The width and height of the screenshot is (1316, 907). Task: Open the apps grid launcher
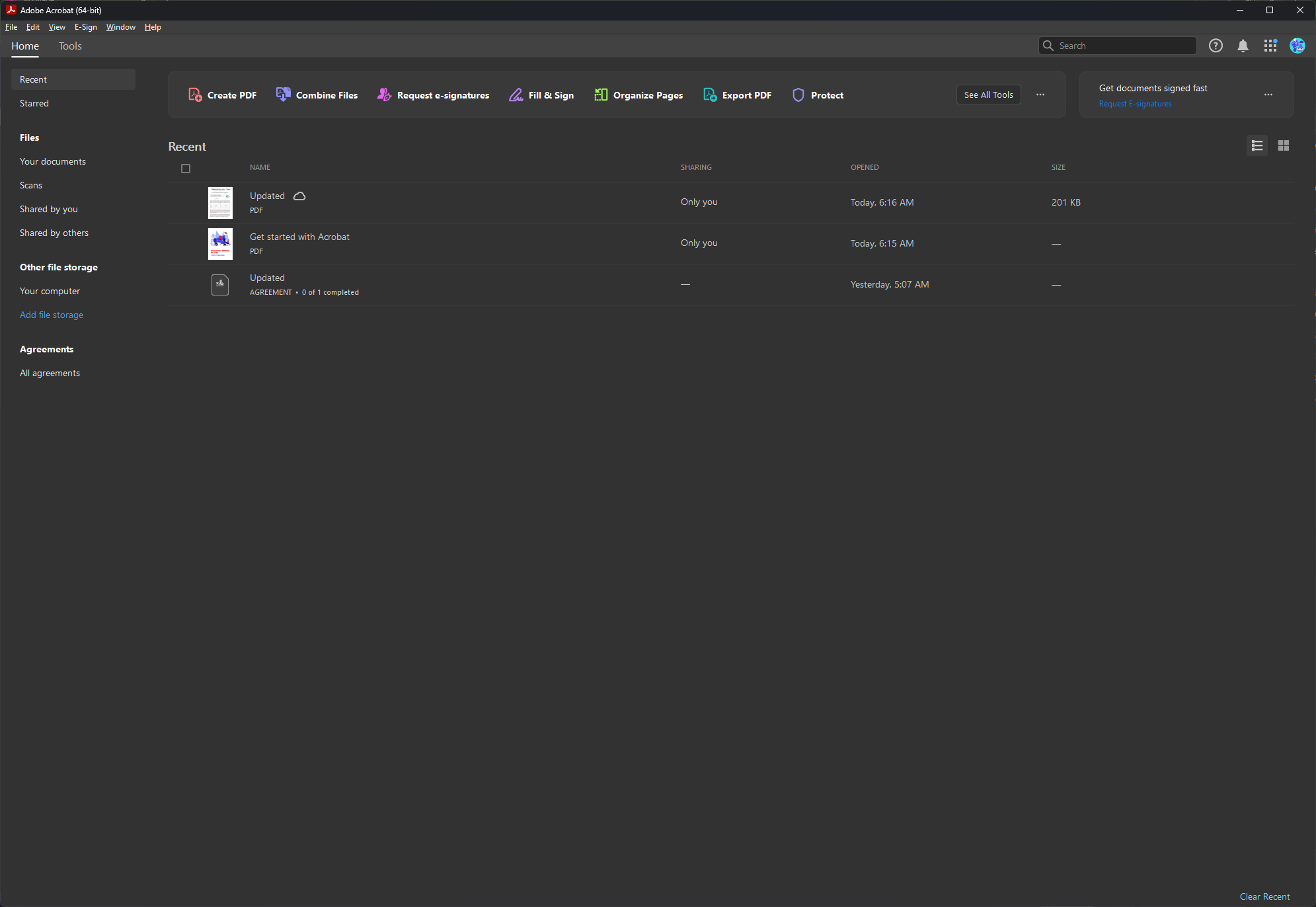1270,46
